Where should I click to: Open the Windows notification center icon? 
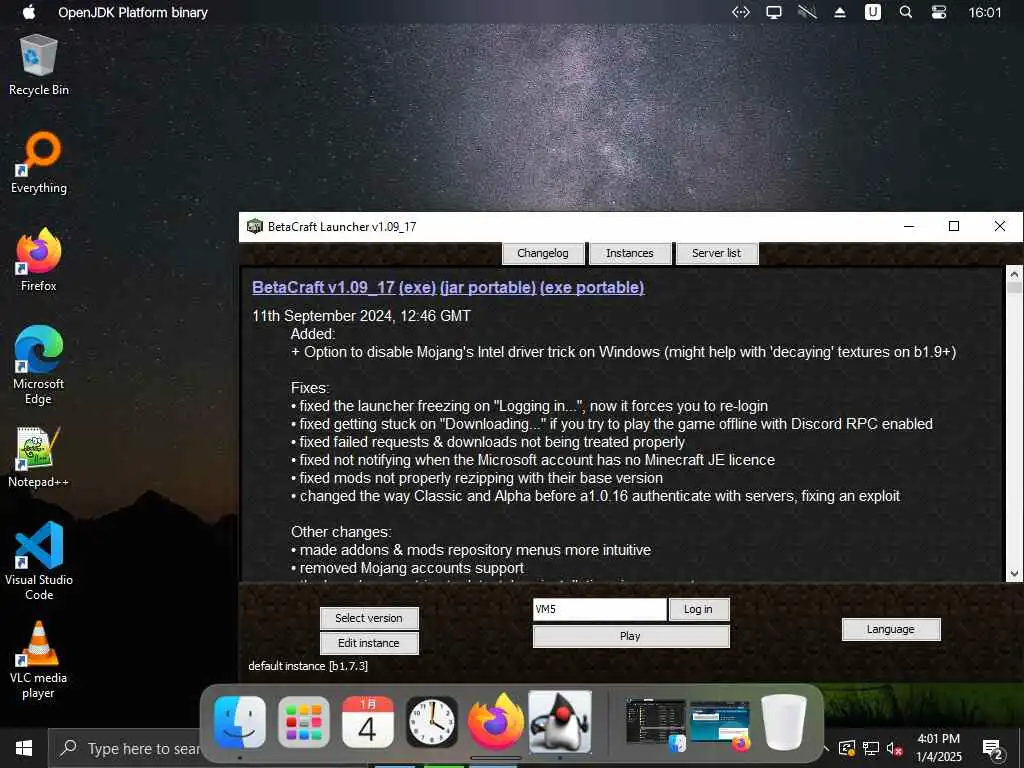(x=993, y=748)
